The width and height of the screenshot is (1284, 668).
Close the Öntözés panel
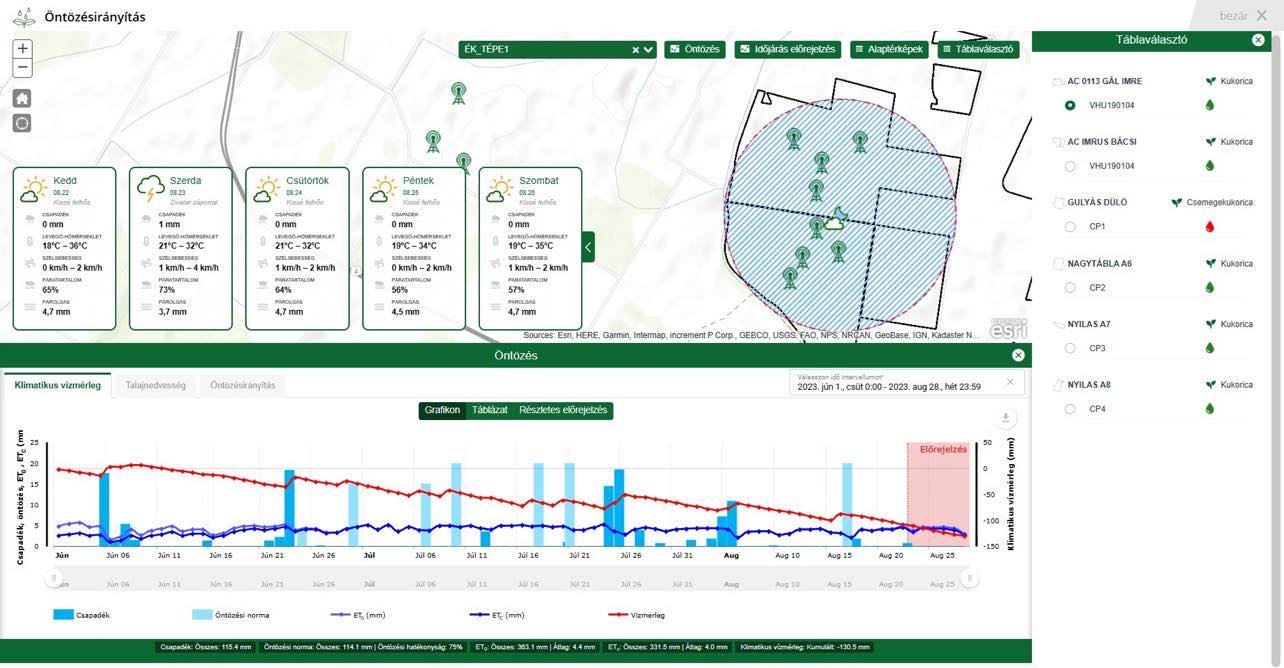click(x=1018, y=355)
